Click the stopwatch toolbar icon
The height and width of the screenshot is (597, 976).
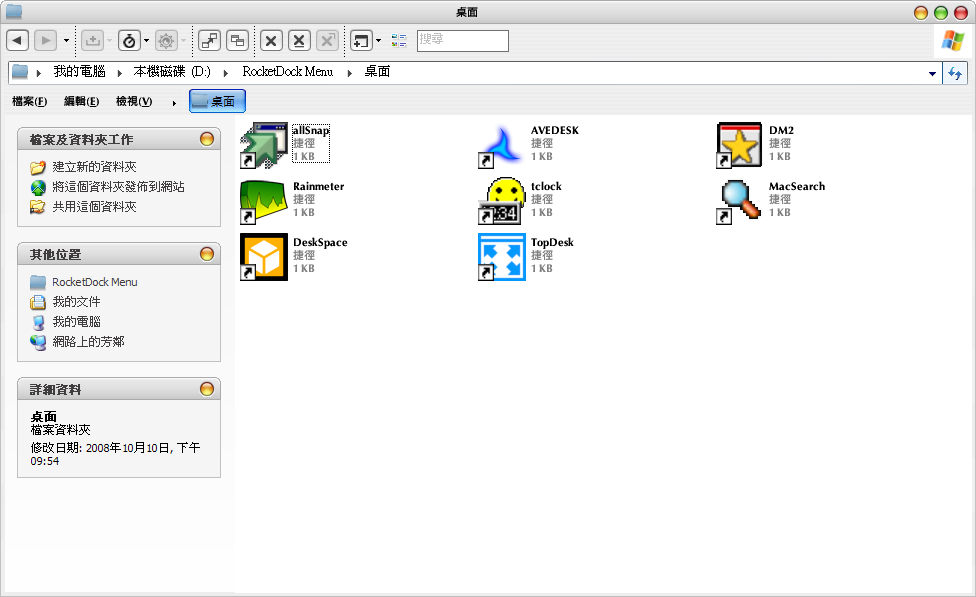pos(129,41)
